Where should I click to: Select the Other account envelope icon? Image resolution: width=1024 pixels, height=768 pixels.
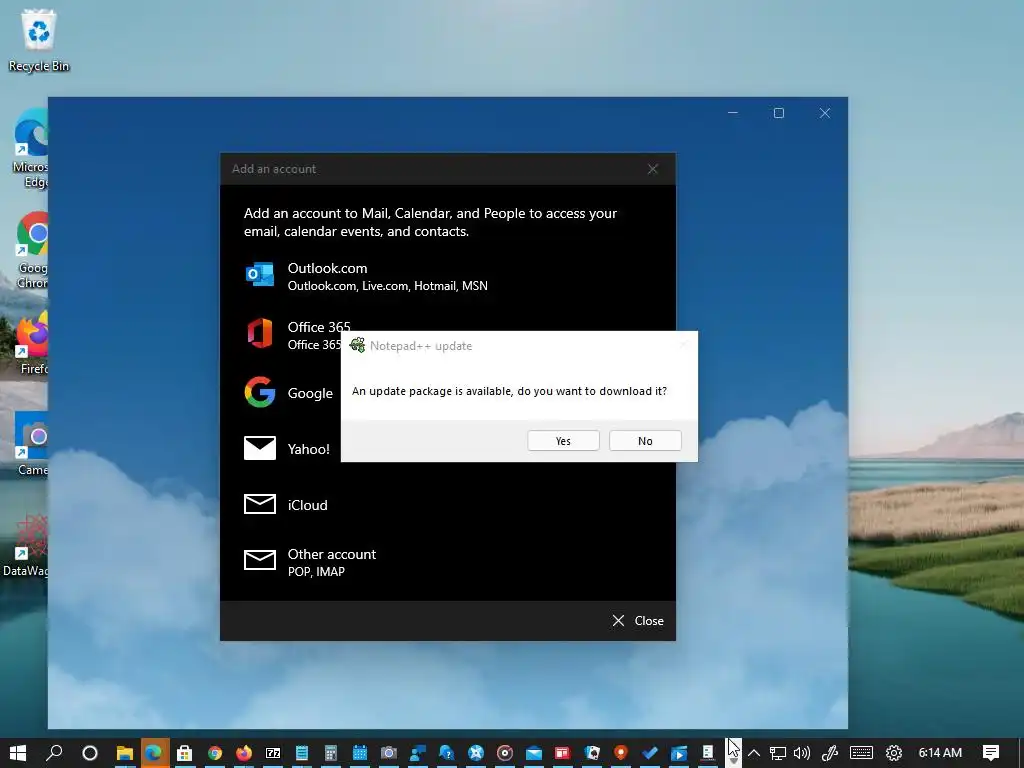pos(259,560)
